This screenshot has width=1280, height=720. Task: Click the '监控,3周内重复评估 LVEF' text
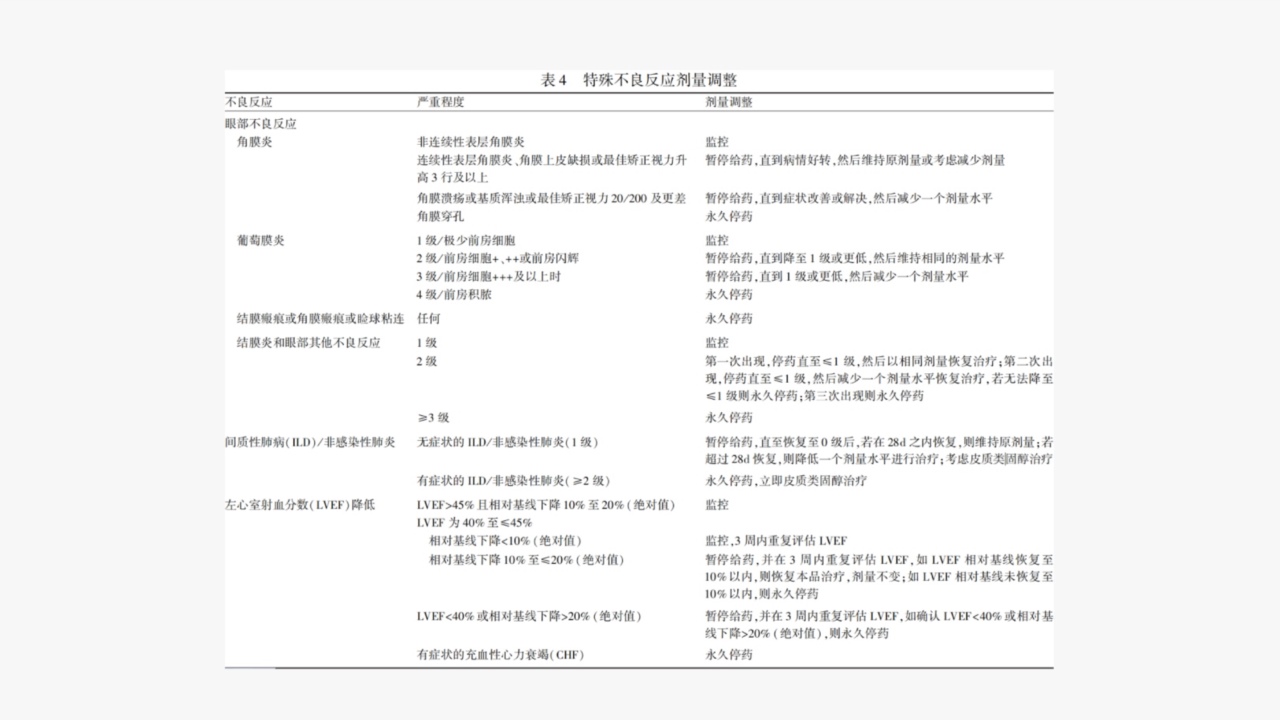tap(776, 541)
